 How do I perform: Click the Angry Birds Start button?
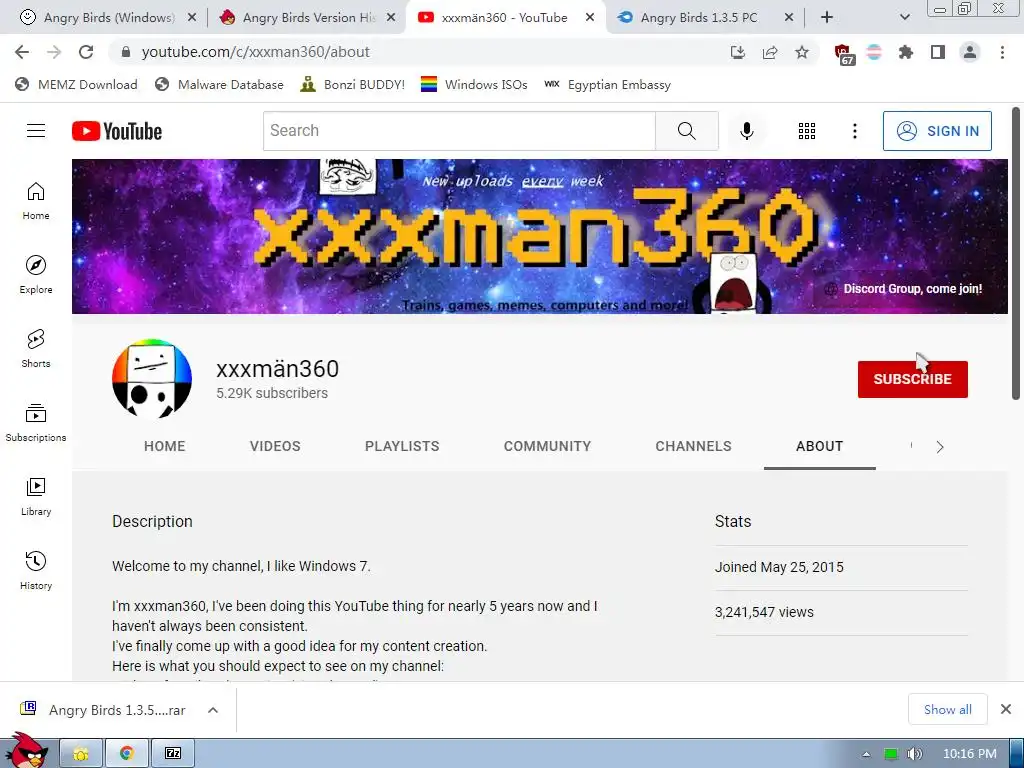[26, 751]
